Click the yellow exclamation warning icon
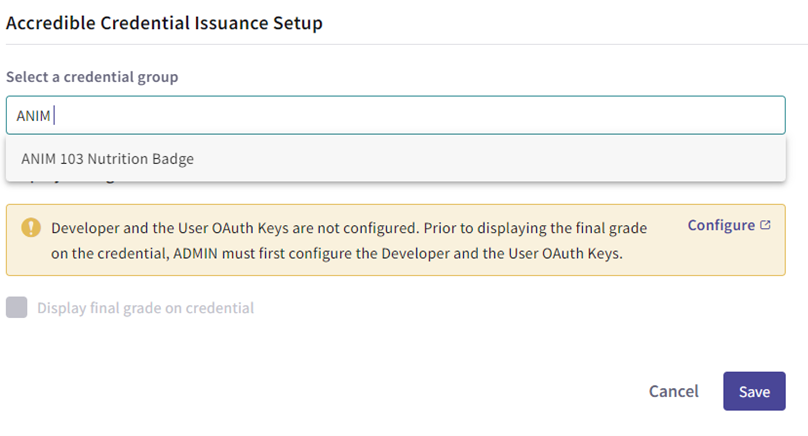808x436 pixels. click(31, 227)
